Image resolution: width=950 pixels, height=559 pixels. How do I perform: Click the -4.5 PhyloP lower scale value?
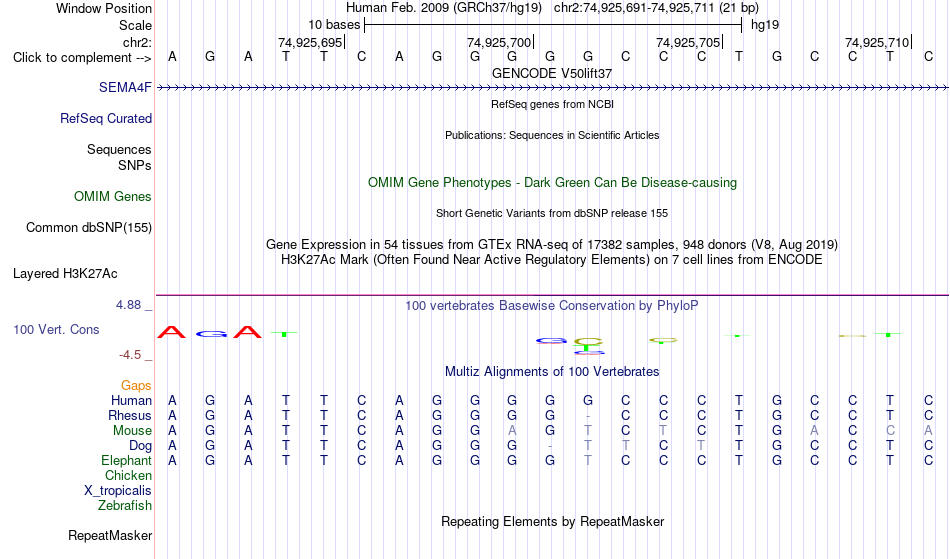(x=130, y=355)
